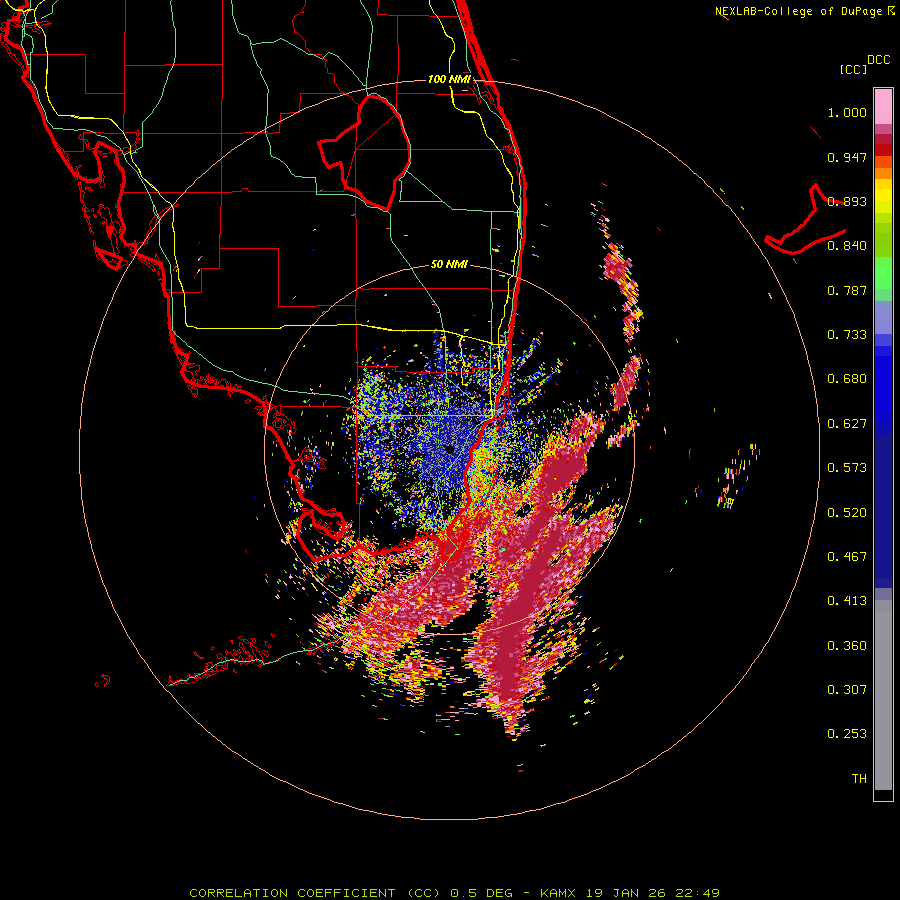The height and width of the screenshot is (900, 900).
Task: Click the 0.360 scale value
Action: click(847, 646)
